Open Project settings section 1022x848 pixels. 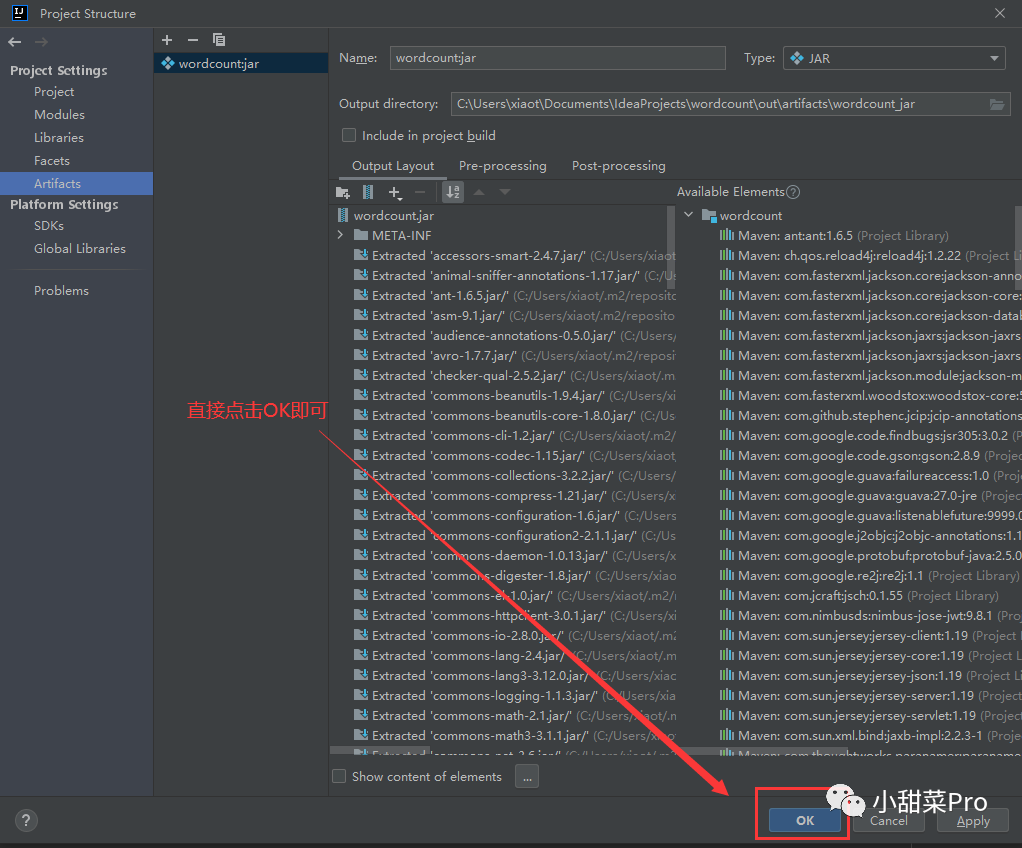point(54,92)
